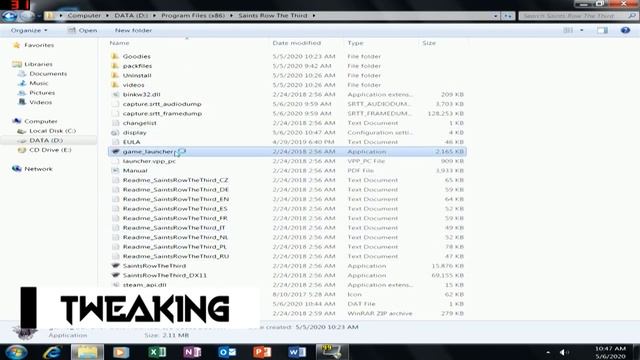Select the SaintsRowTheThird application
This screenshot has width=640, height=360.
[154, 266]
